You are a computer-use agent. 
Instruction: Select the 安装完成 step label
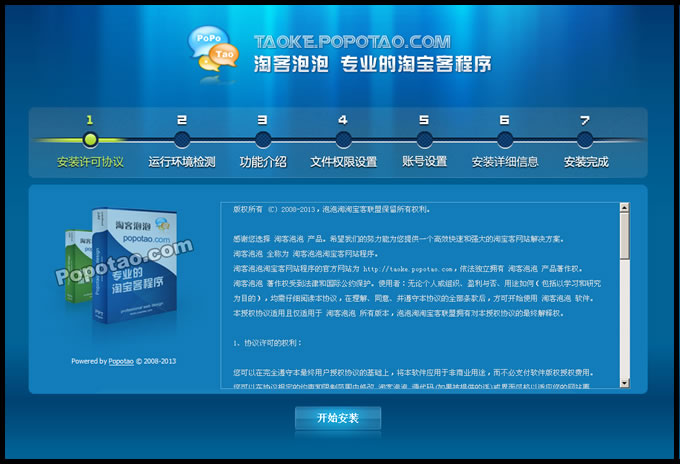click(x=585, y=162)
